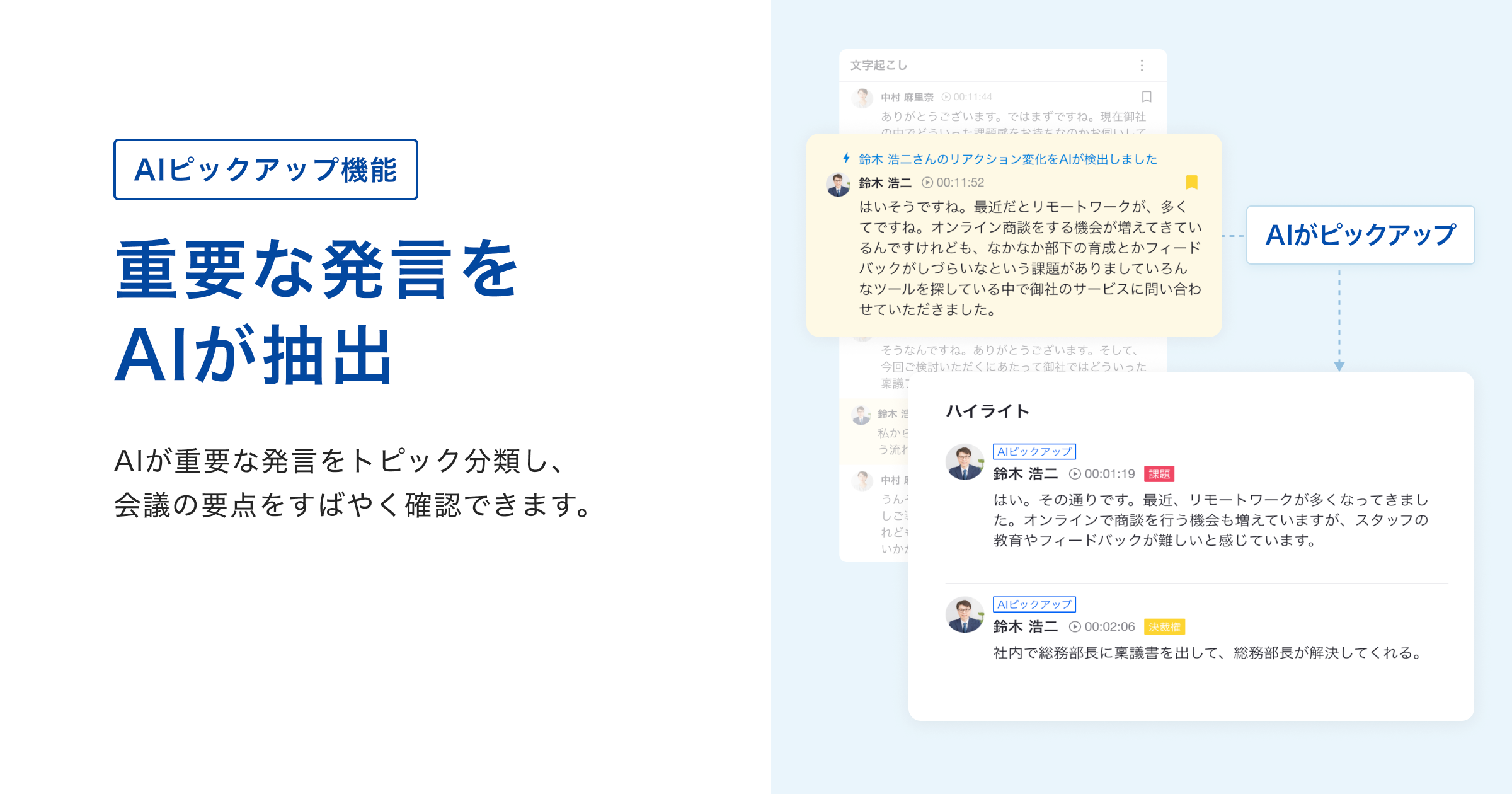The image size is (1512, 794).
Task: Click 中村 麻里奈 avatar at transcript top
Action: 862,98
